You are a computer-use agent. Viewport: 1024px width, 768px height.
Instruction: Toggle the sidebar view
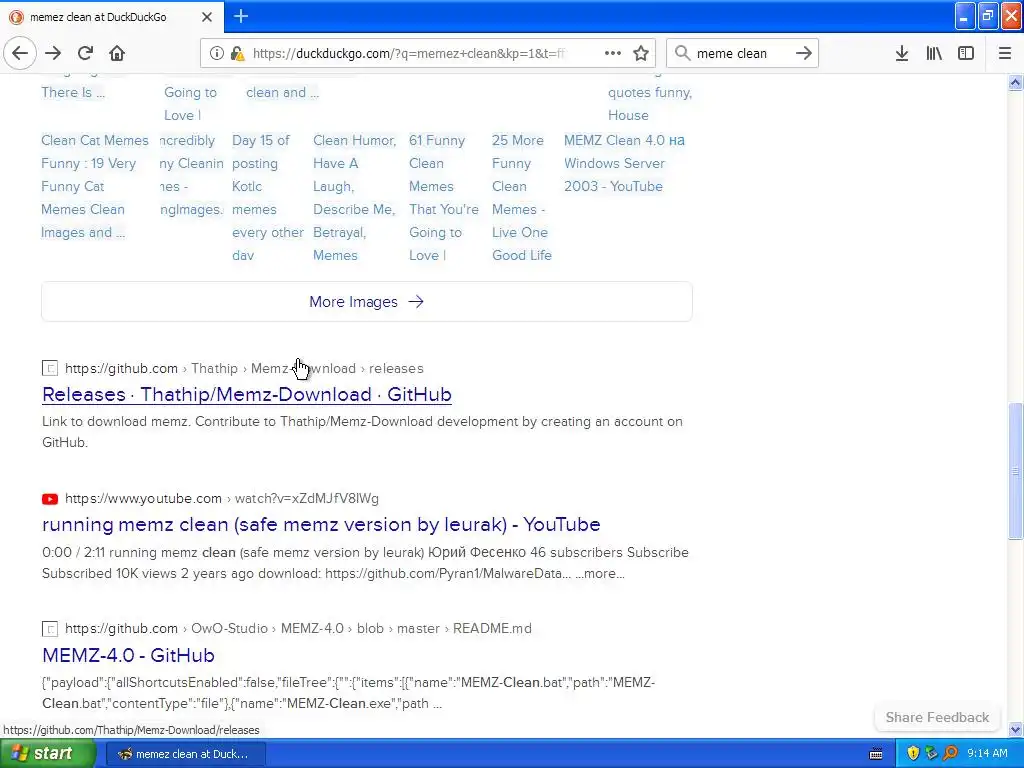pos(966,53)
